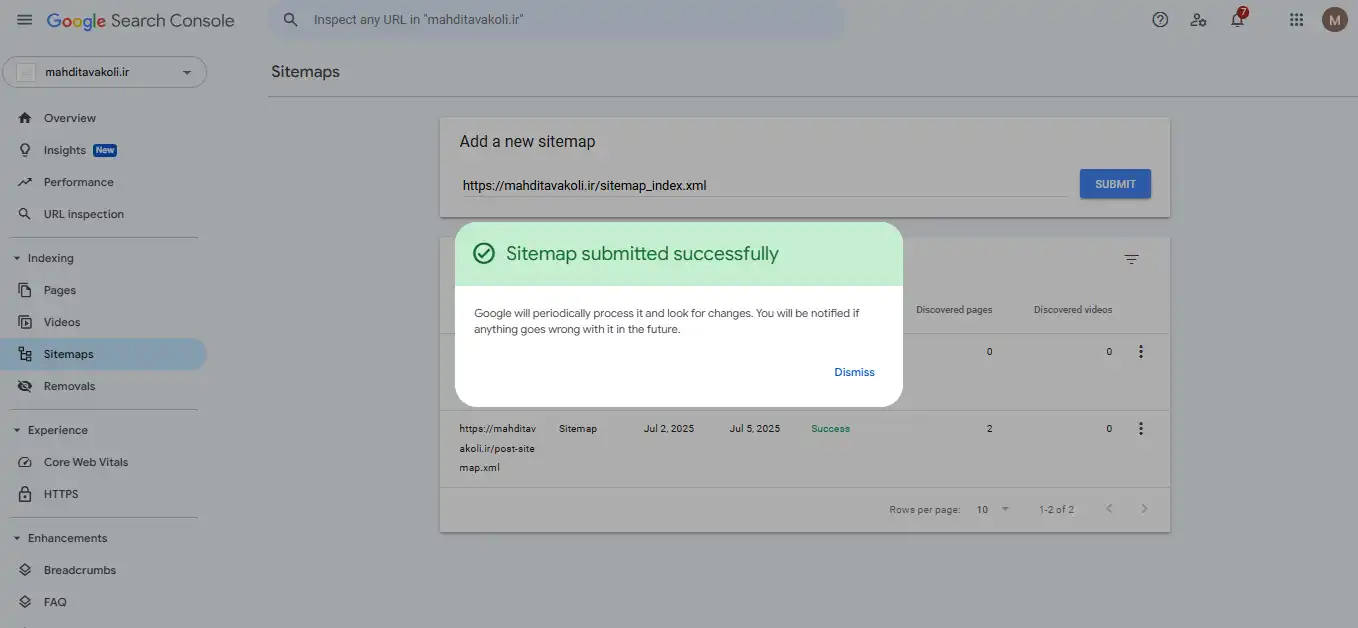Click the Removals icon in sidebar
Screen dimensions: 1358x628
(25, 386)
